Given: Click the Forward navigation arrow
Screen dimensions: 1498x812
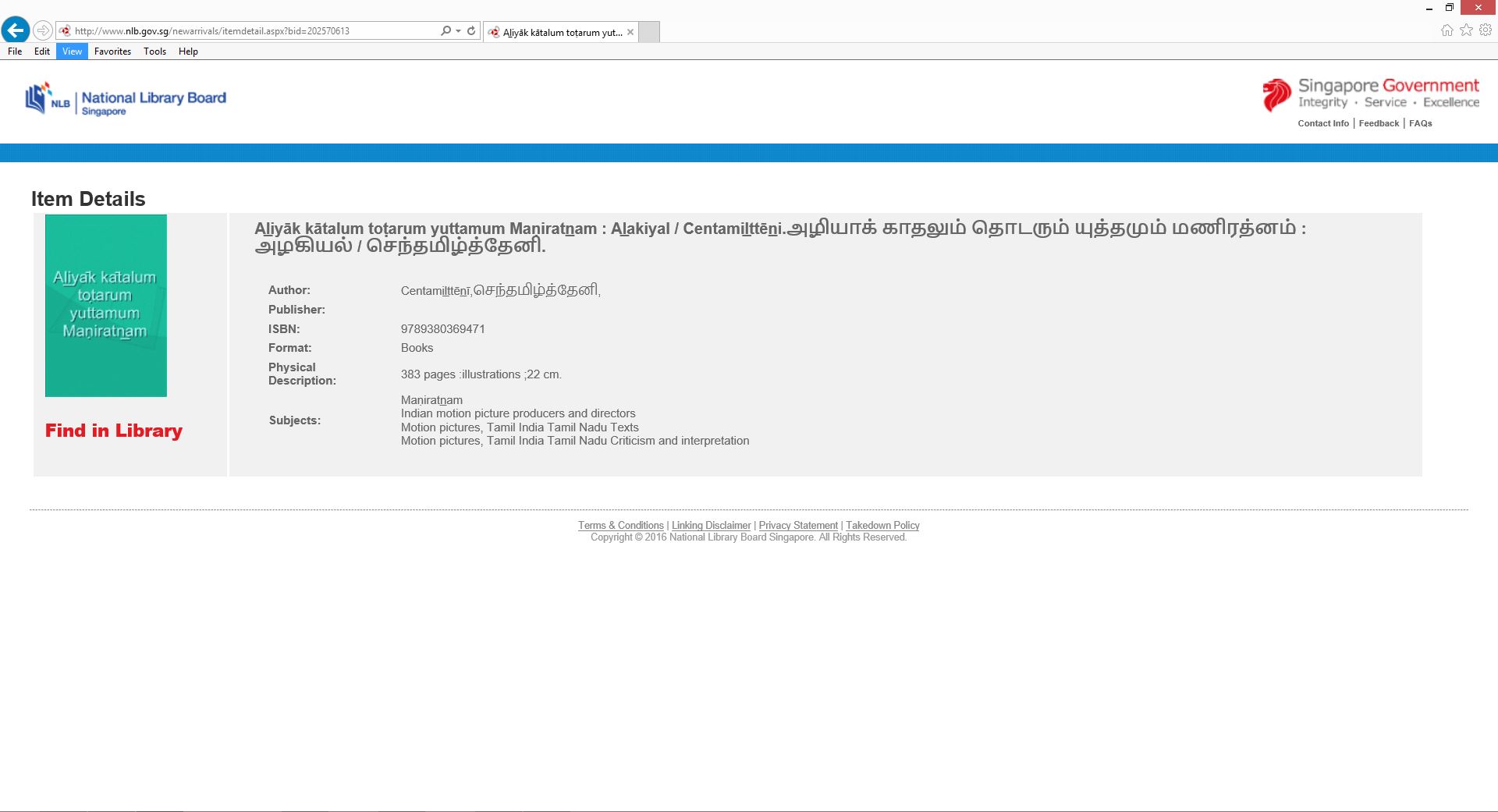Looking at the screenshot, I should click(43, 30).
